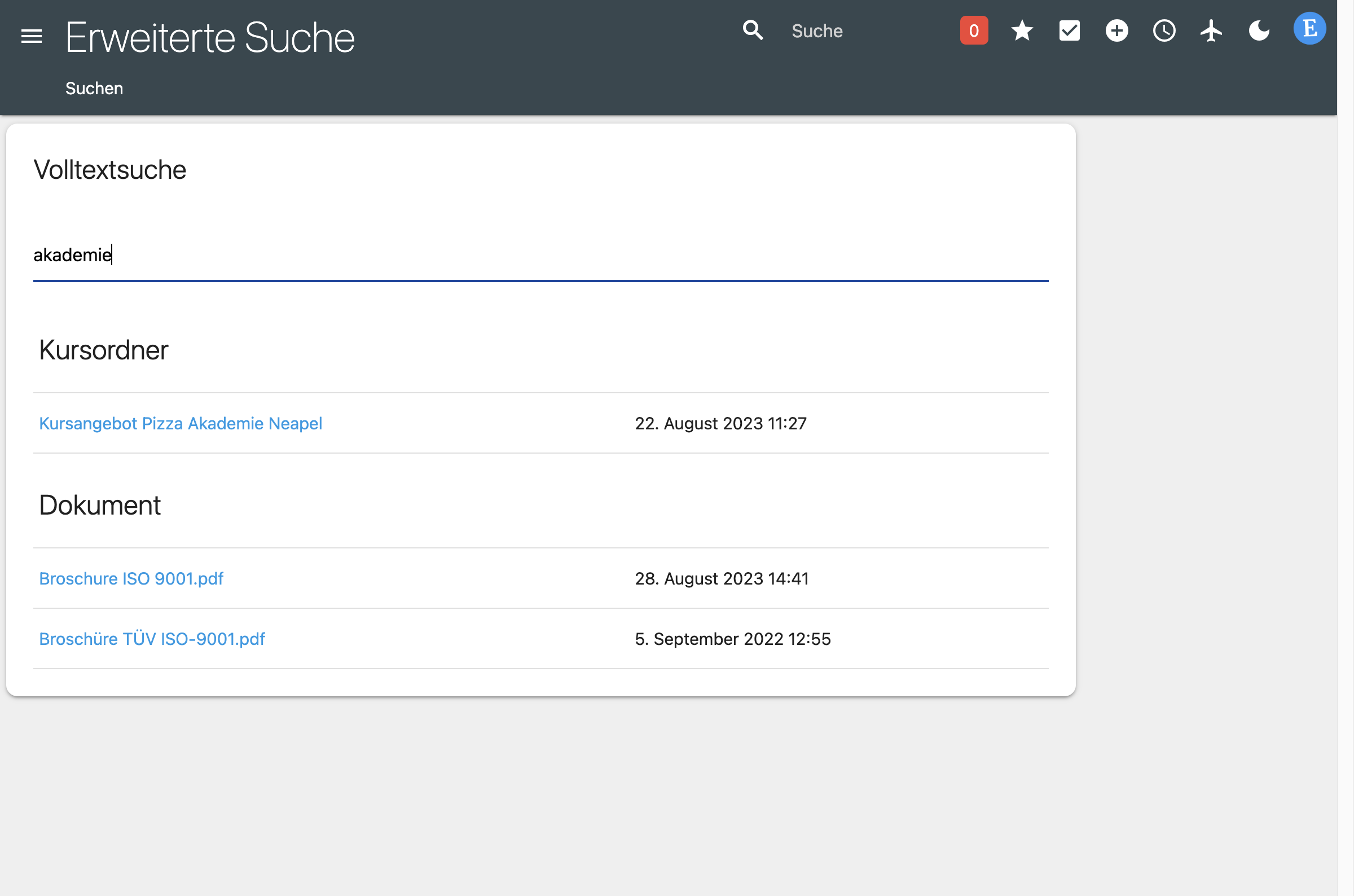This screenshot has width=1354, height=896.
Task: Click the date 28. August 2023 14:41
Action: pos(722,579)
